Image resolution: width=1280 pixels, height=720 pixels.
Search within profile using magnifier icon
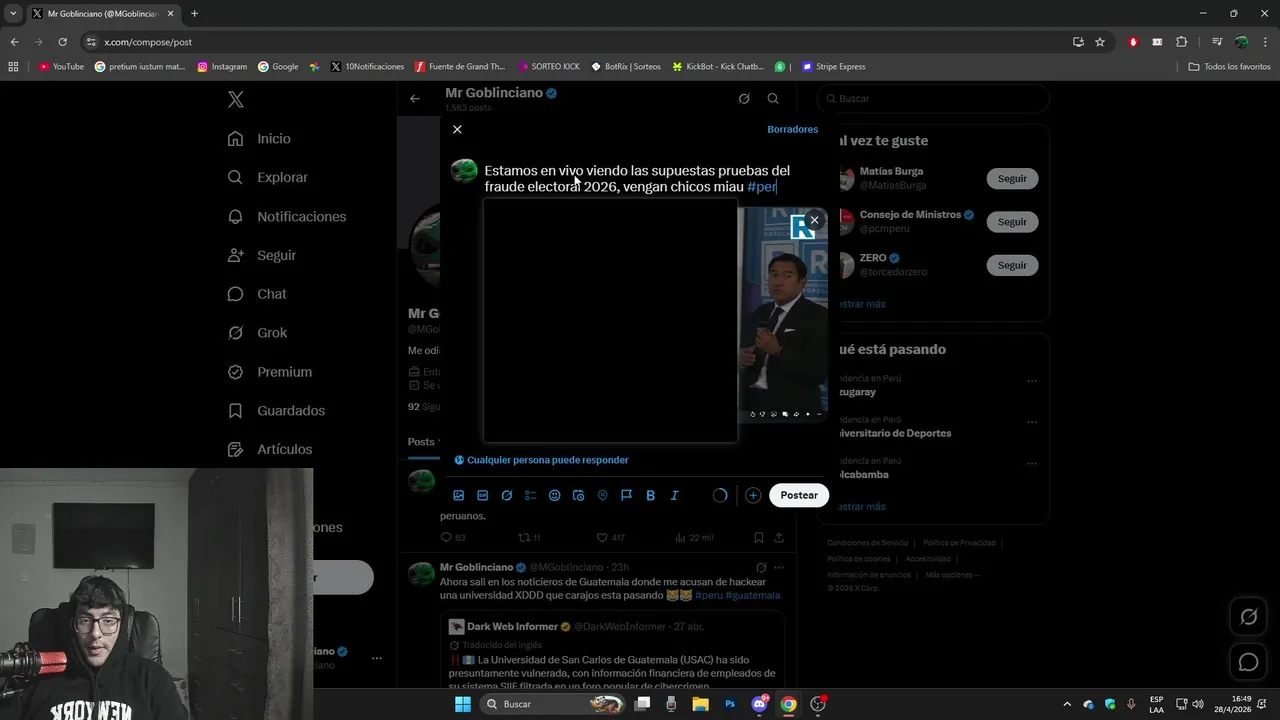(x=773, y=98)
